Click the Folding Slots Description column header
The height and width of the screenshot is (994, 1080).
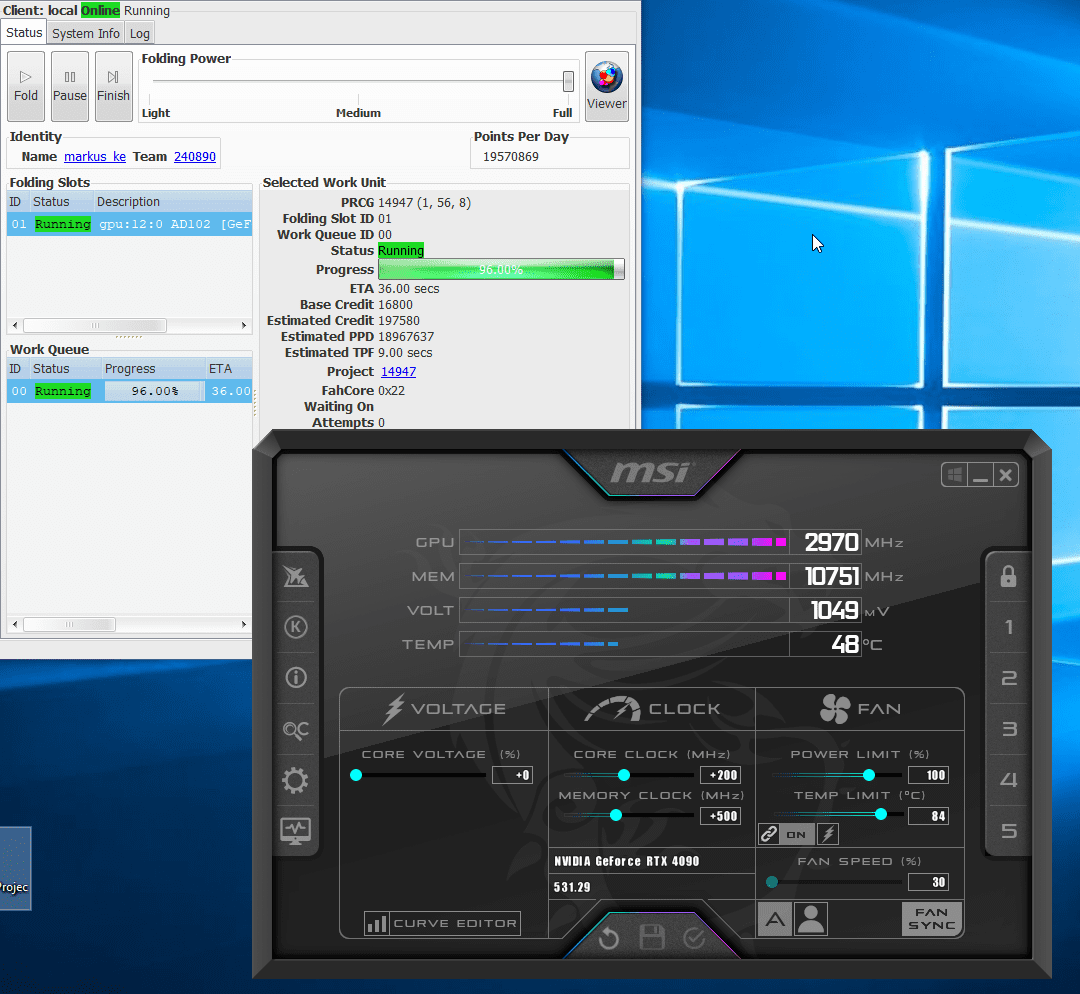tap(173, 202)
